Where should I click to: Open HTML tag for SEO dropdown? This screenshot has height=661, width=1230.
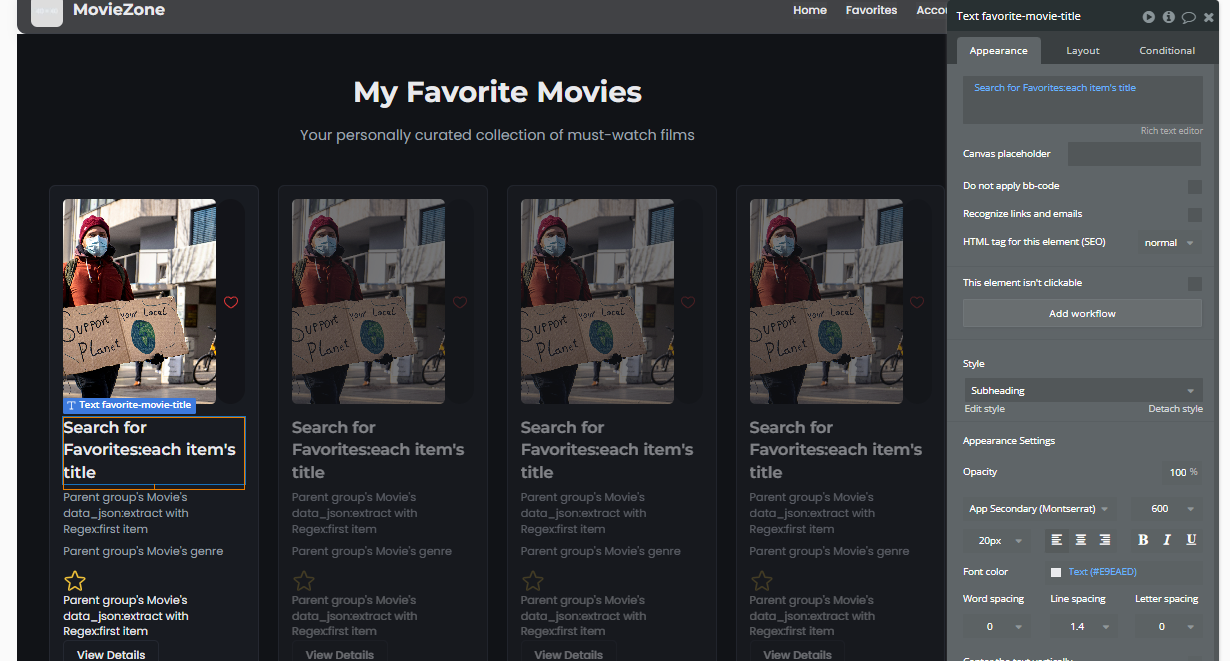pos(1169,243)
